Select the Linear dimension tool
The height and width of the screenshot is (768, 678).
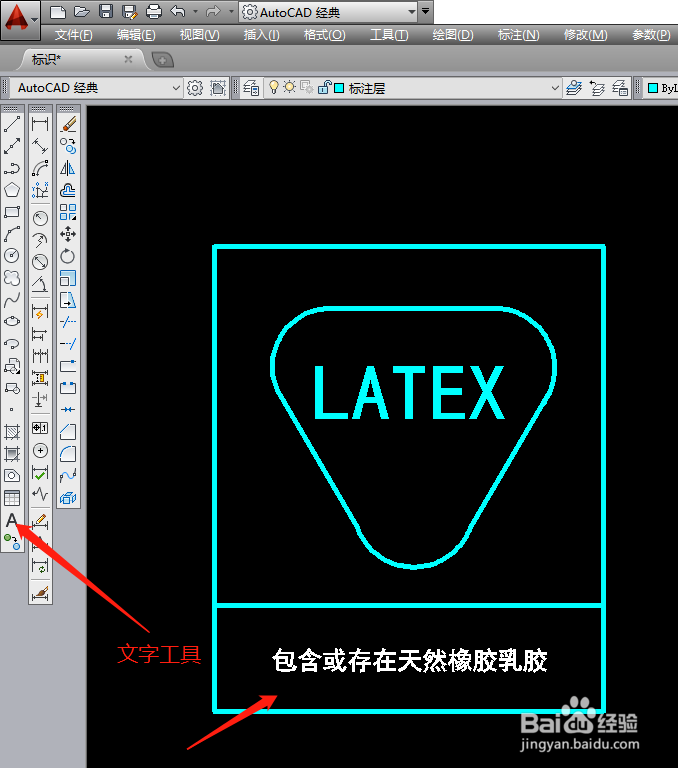(x=40, y=124)
